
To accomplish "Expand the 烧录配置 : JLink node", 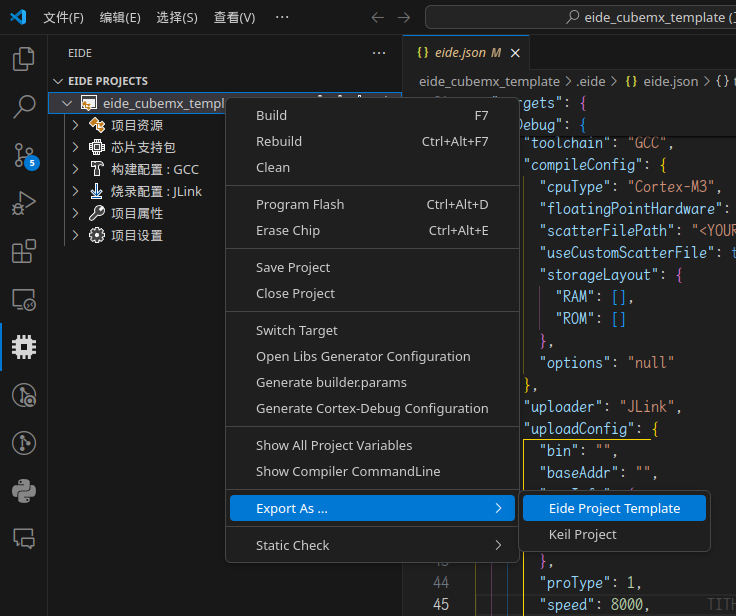I will pyautogui.click(x=76, y=191).
